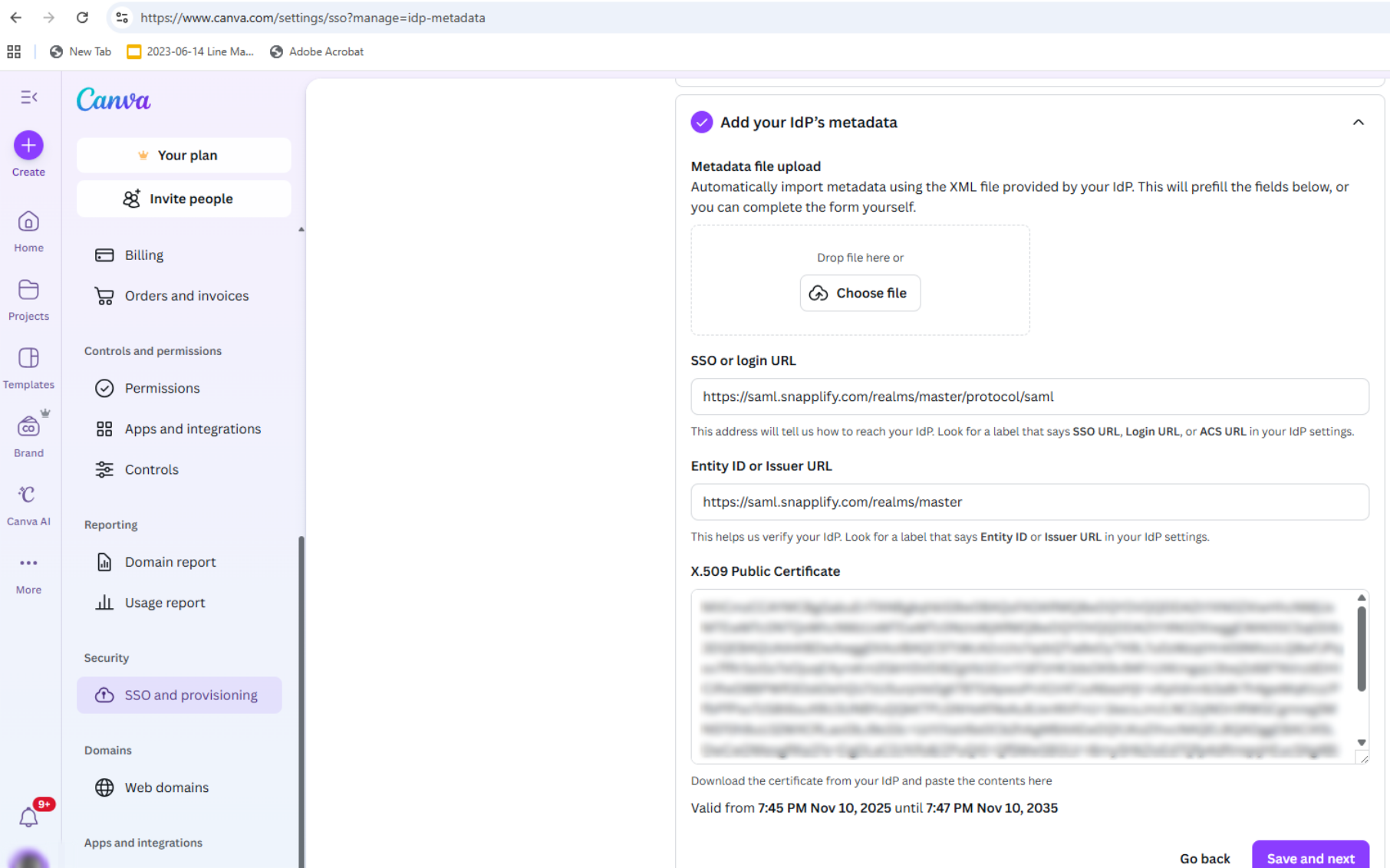Screen dimensions: 1390x868
Task: Click the Apps and integrations grid icon
Action: [104, 429]
